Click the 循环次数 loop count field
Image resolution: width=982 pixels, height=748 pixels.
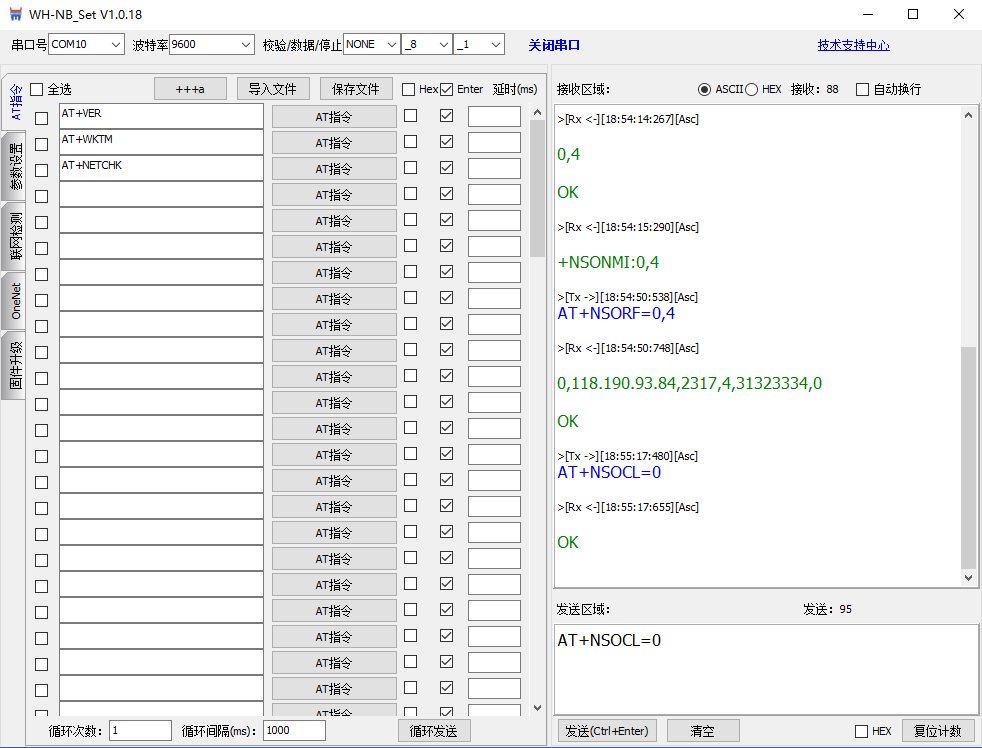(140, 730)
